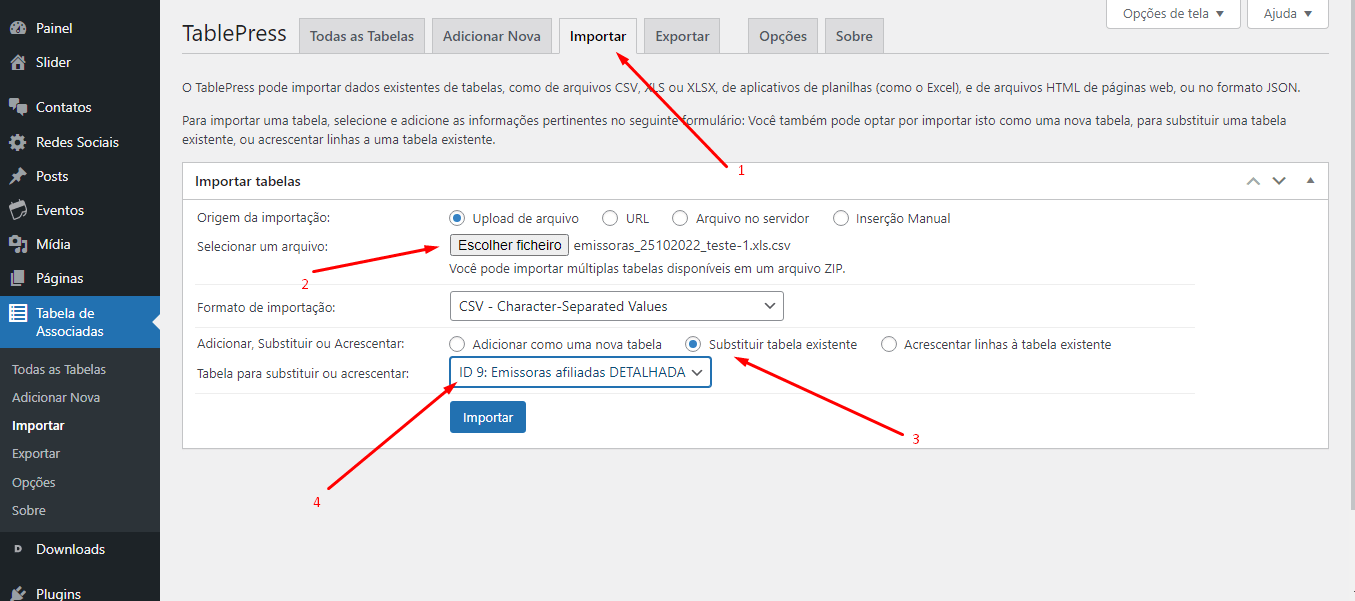
Task: Move Importar tabelas panel down arrow
Action: (1278, 181)
